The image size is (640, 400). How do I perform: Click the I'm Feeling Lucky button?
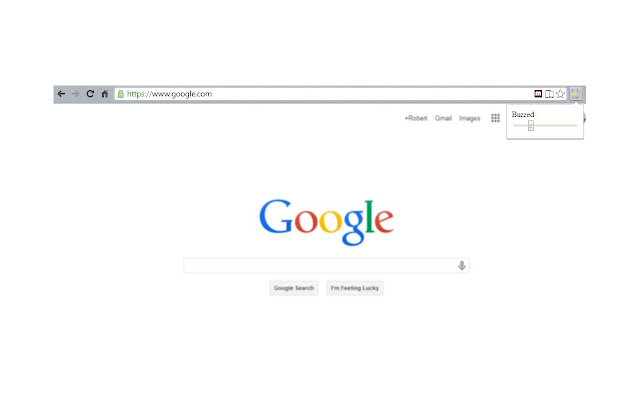354,288
